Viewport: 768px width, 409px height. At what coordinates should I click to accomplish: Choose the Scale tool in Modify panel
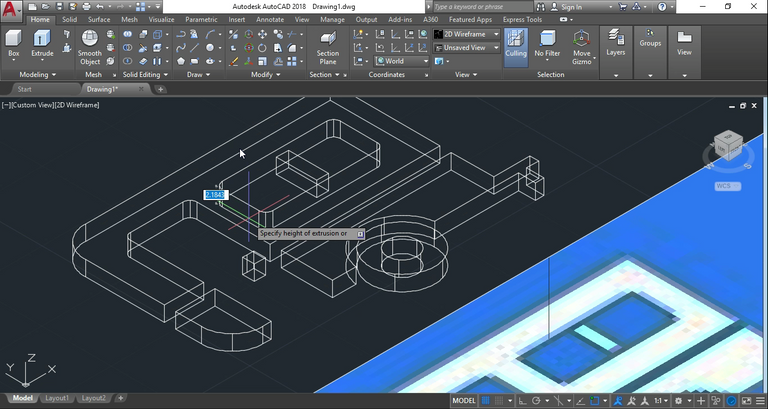(x=263, y=61)
